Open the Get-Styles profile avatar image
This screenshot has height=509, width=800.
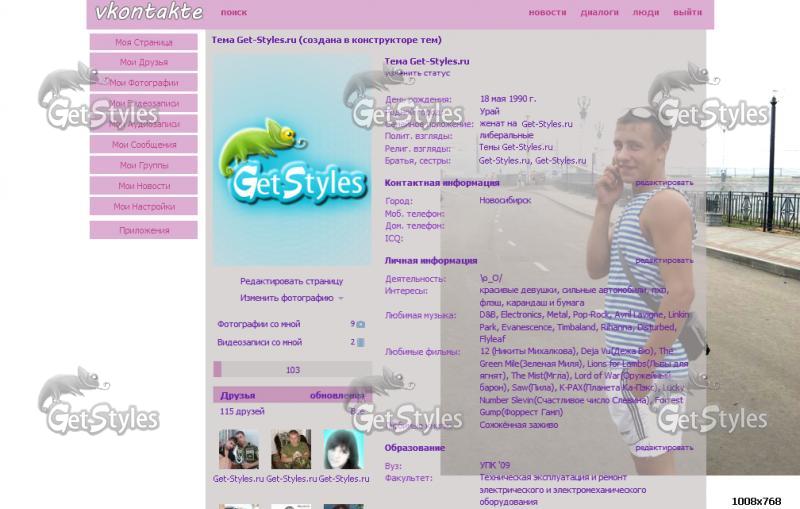[x=292, y=160]
